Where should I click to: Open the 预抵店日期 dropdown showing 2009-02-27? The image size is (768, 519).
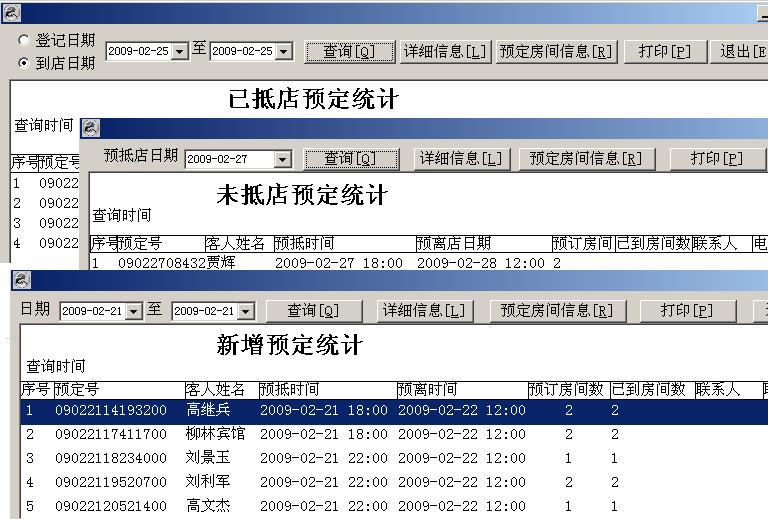(282, 159)
